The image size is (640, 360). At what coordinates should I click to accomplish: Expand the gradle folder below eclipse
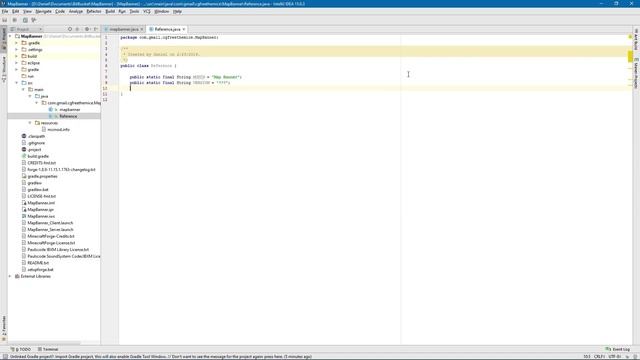[17, 69]
